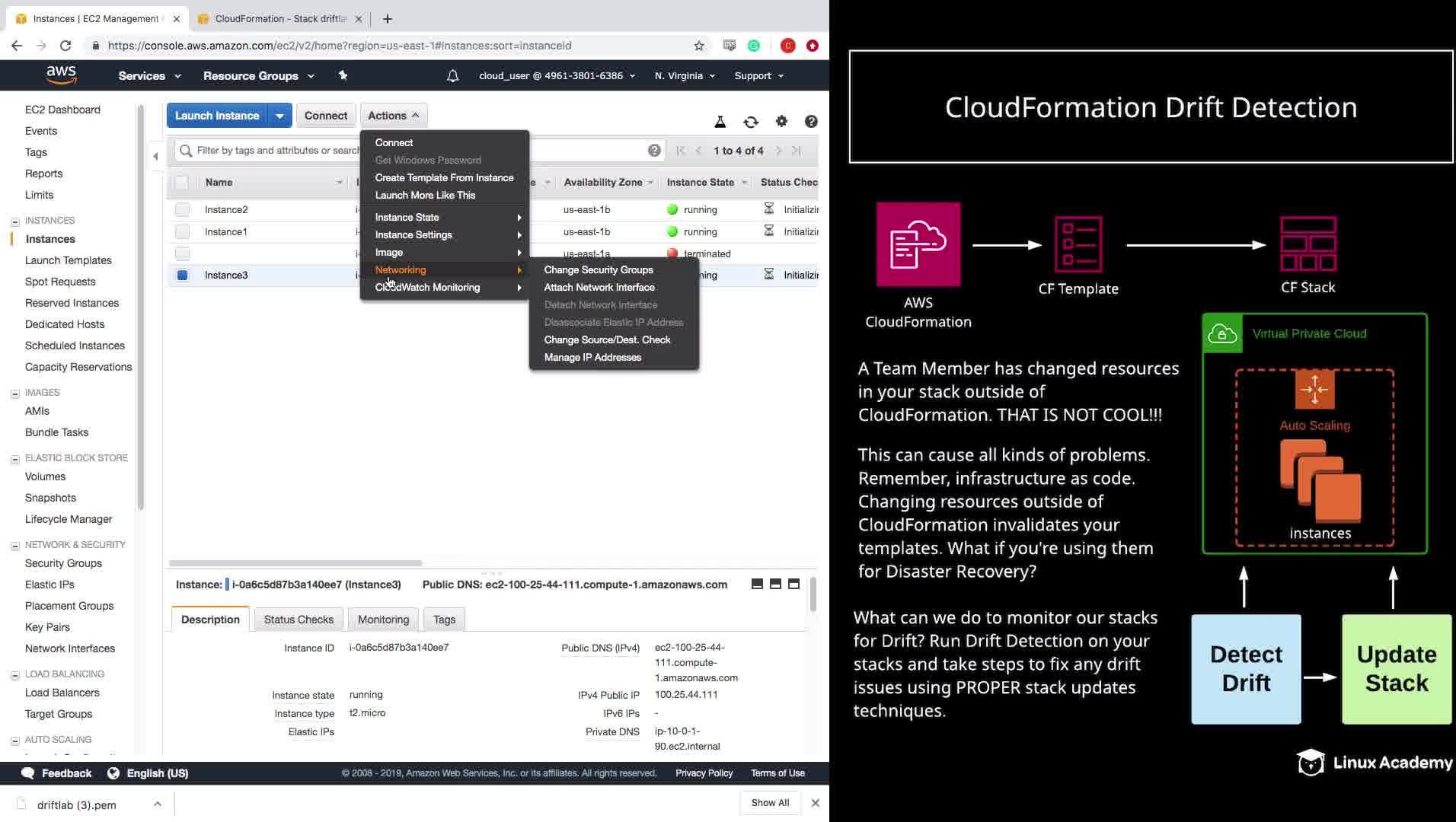Open the Support dropdown menu
1456x822 pixels.
point(758,76)
